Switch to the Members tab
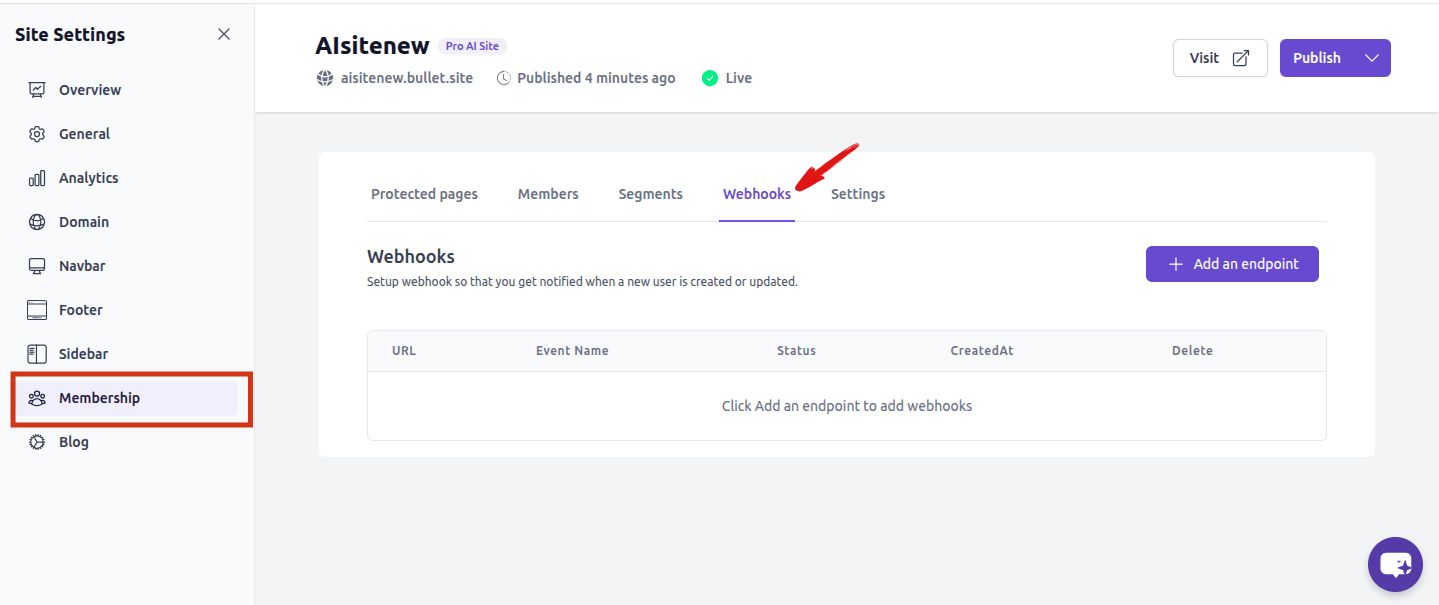This screenshot has width=1439, height=605. coord(548,194)
